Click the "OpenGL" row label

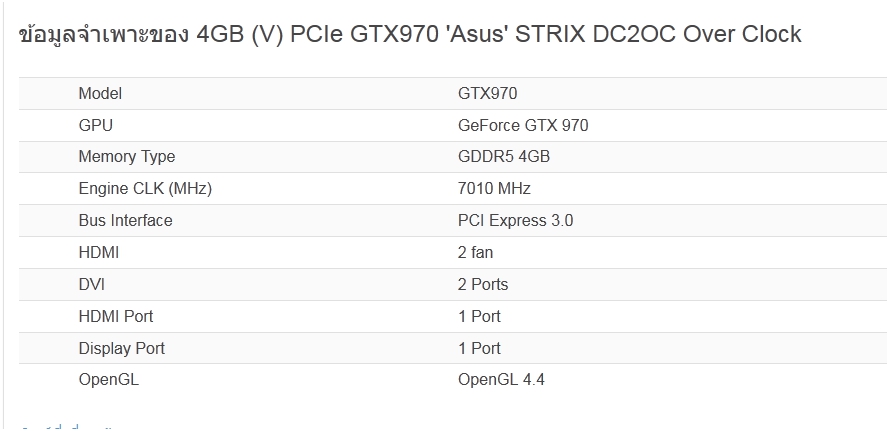(x=109, y=380)
